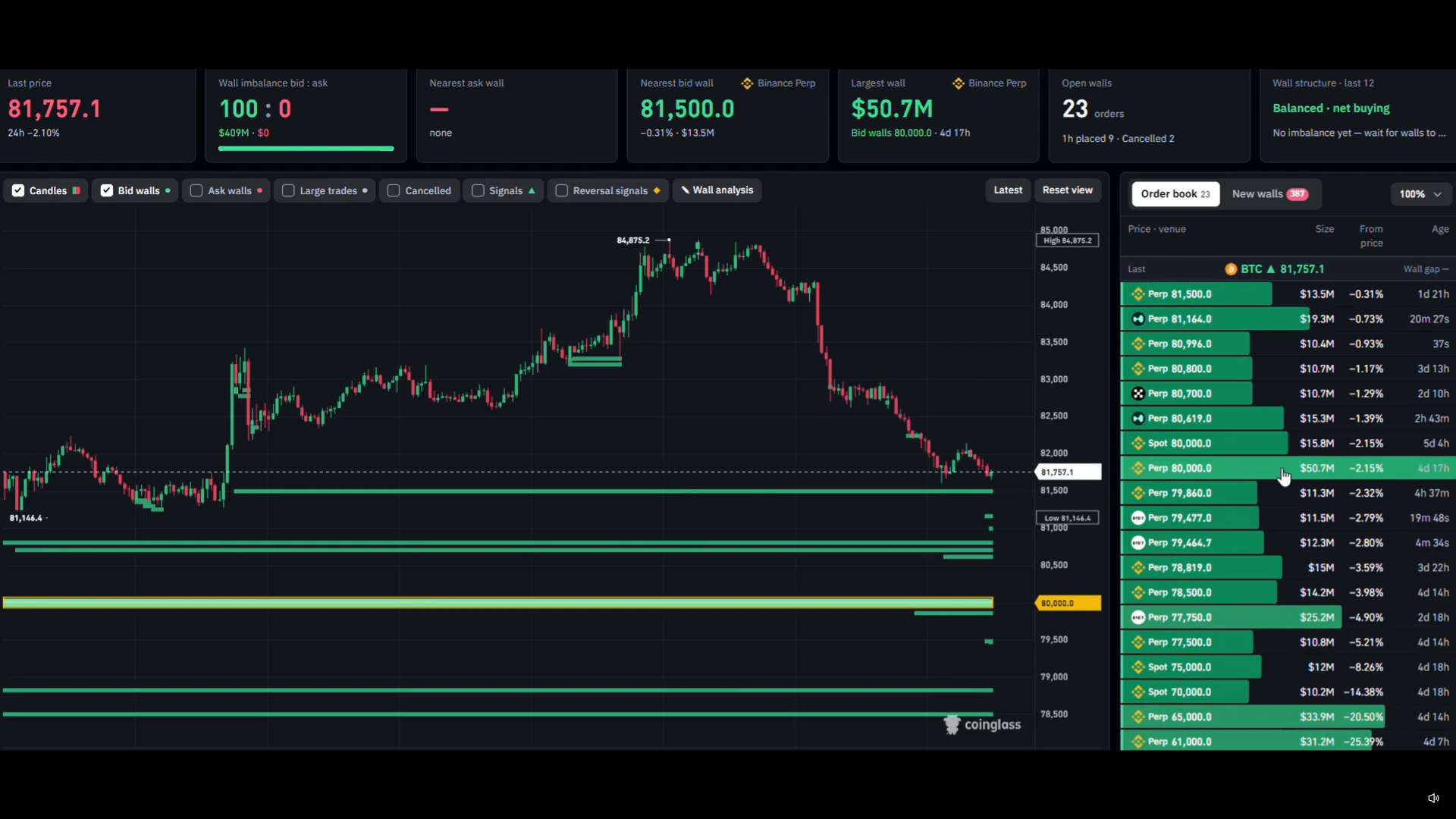Enable the Large trades checkbox
The image size is (1456, 819).
tap(288, 190)
